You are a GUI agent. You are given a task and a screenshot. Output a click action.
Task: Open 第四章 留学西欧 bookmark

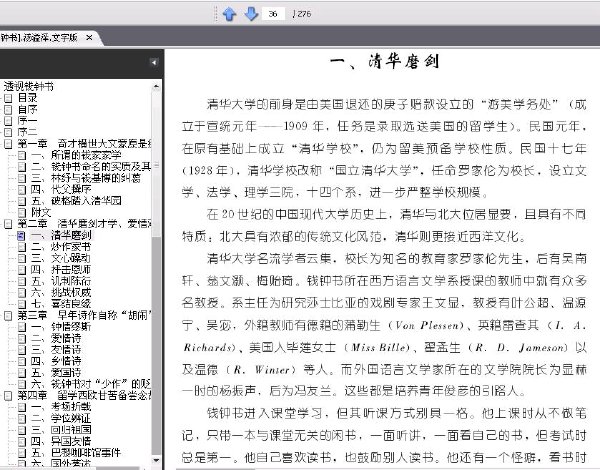[x=84, y=395]
